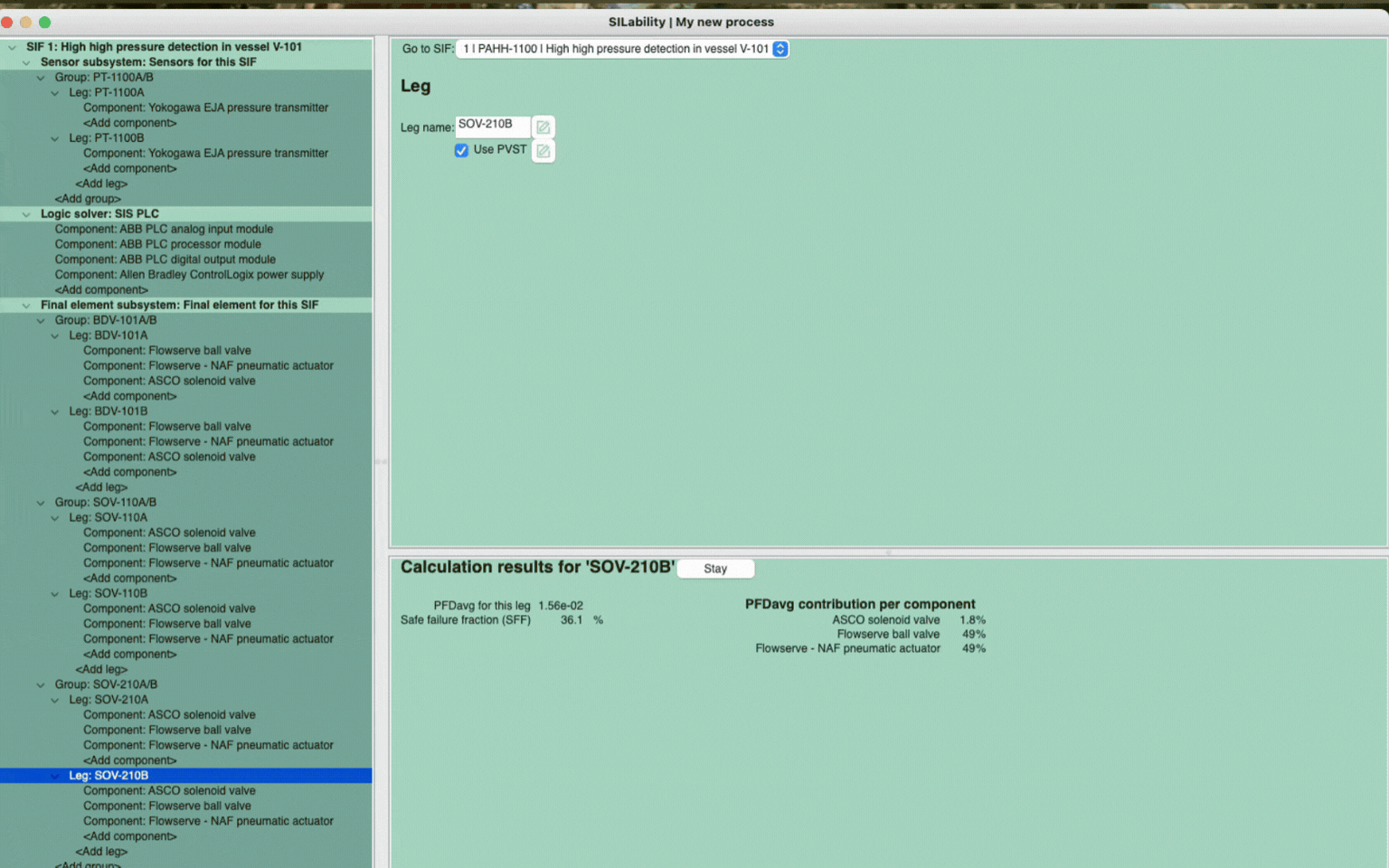The height and width of the screenshot is (868, 1389).
Task: Open the Go to SIF dropdown
Action: click(780, 49)
